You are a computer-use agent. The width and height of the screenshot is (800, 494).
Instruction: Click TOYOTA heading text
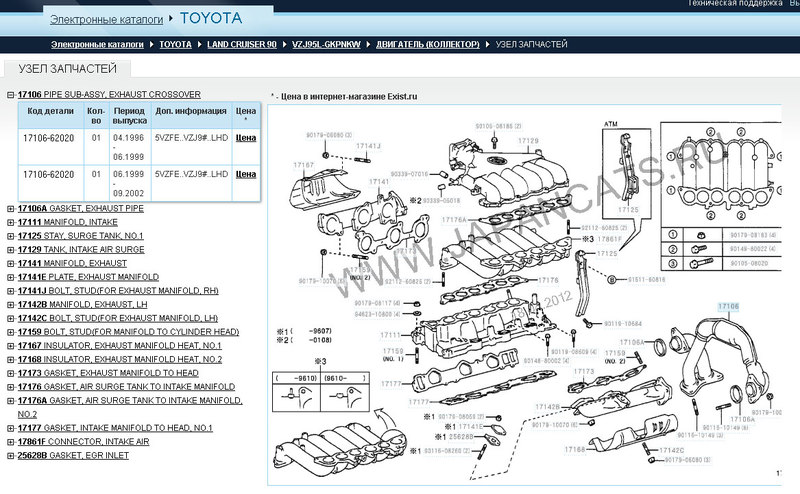coord(211,18)
